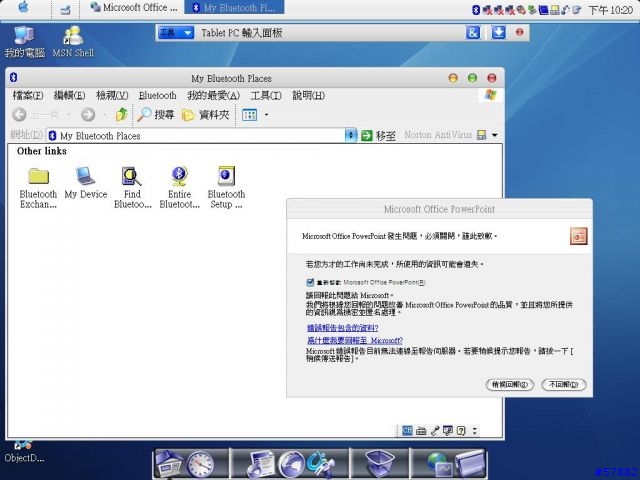This screenshot has height=480, width=640.
Task: Toggle the restart Microsoft Office PowerPoint checkbox
Action: coord(310,282)
